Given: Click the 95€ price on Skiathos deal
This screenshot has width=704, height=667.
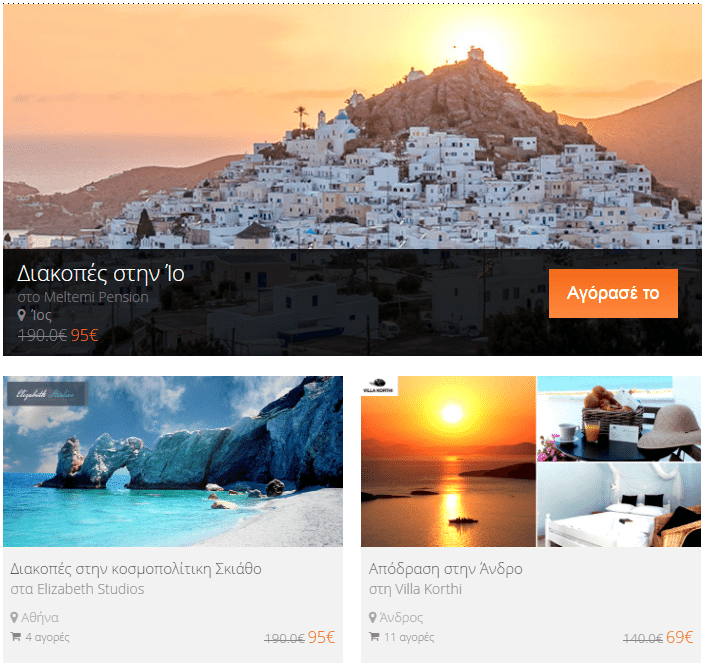Looking at the screenshot, I should tap(321, 637).
